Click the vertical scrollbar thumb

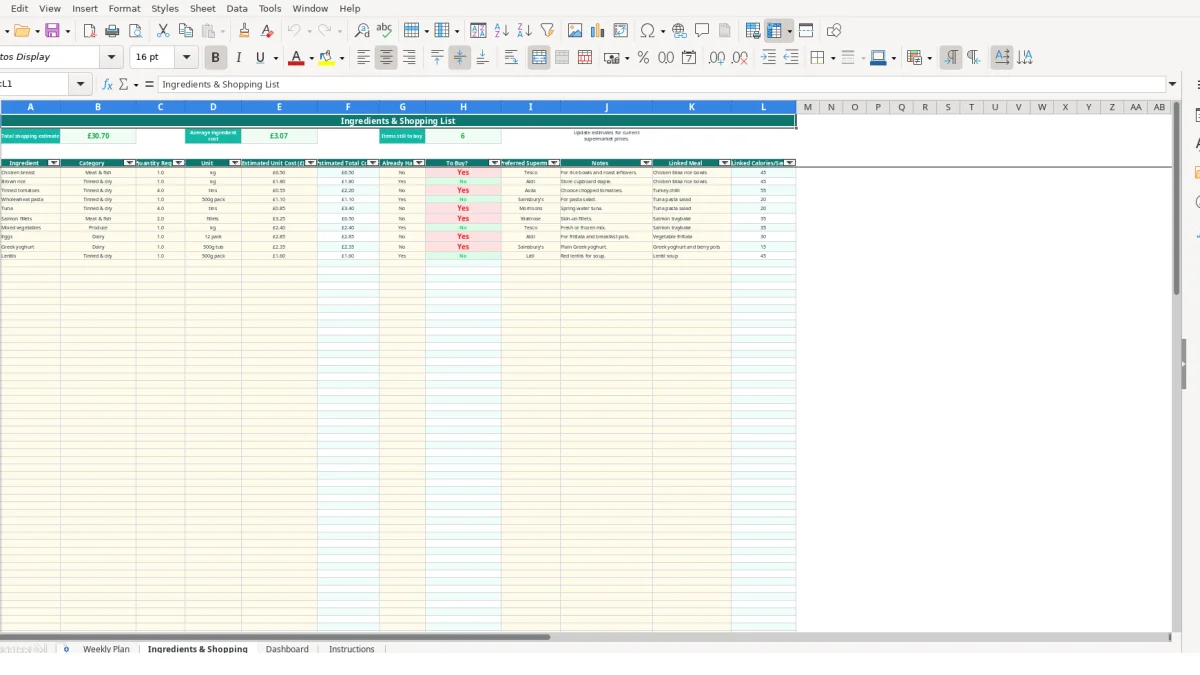click(1177, 200)
